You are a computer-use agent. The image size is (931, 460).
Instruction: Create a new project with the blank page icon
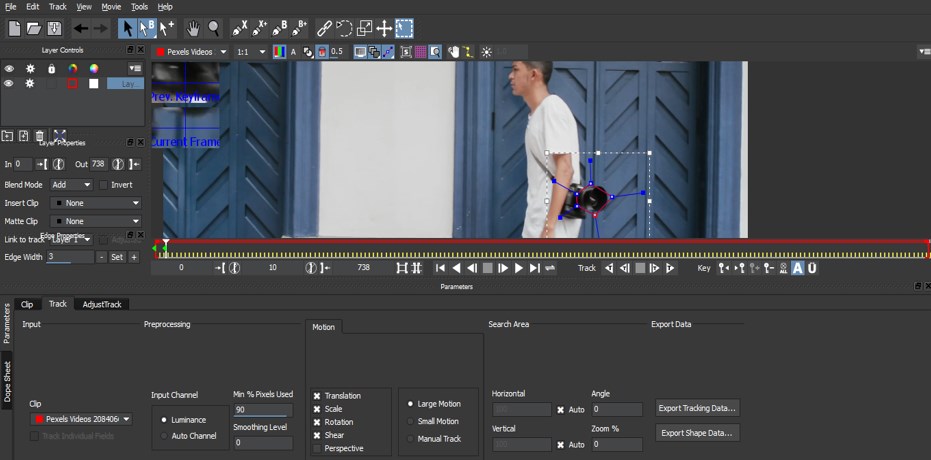(x=14, y=28)
